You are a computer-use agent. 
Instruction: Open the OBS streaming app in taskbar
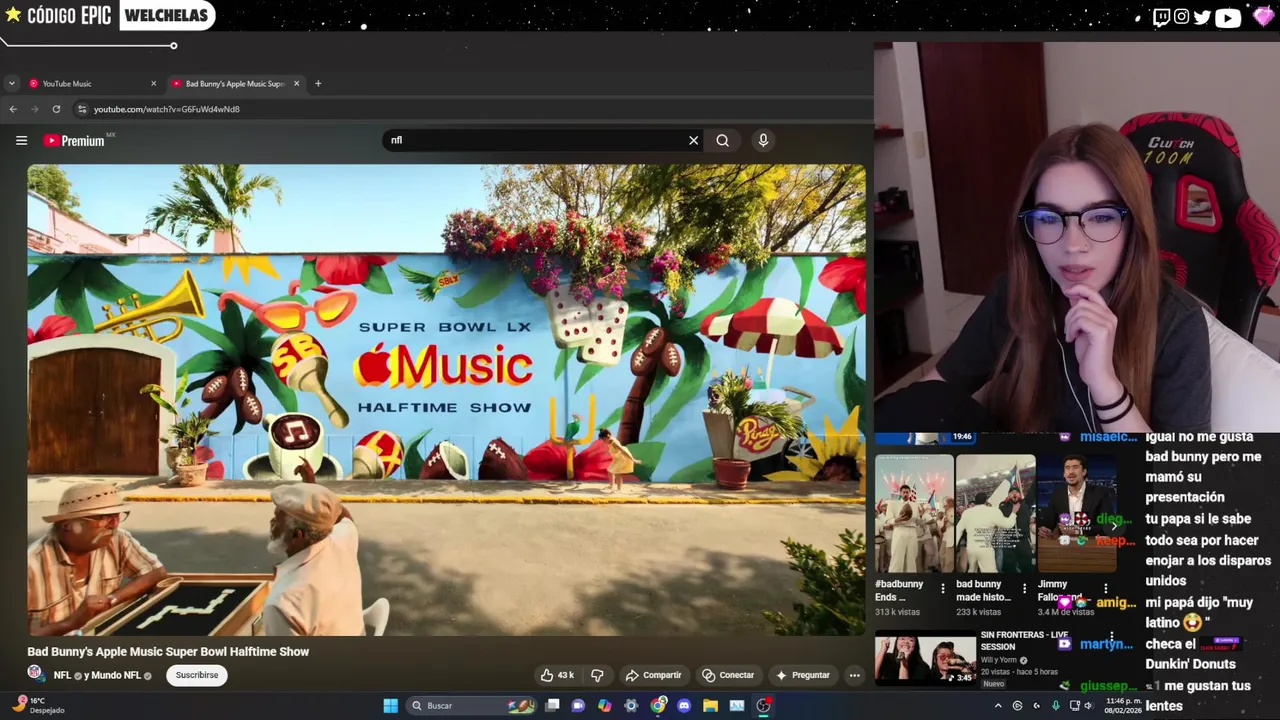click(x=763, y=706)
